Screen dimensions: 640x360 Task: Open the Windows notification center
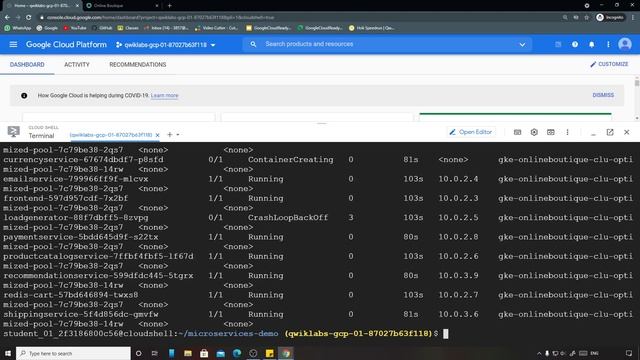click(629, 353)
